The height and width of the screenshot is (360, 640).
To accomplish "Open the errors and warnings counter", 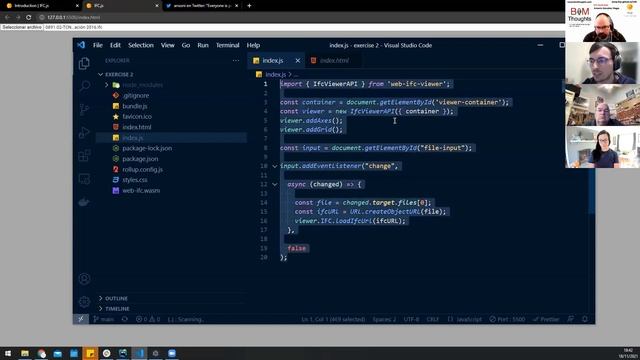I will (x=148, y=319).
